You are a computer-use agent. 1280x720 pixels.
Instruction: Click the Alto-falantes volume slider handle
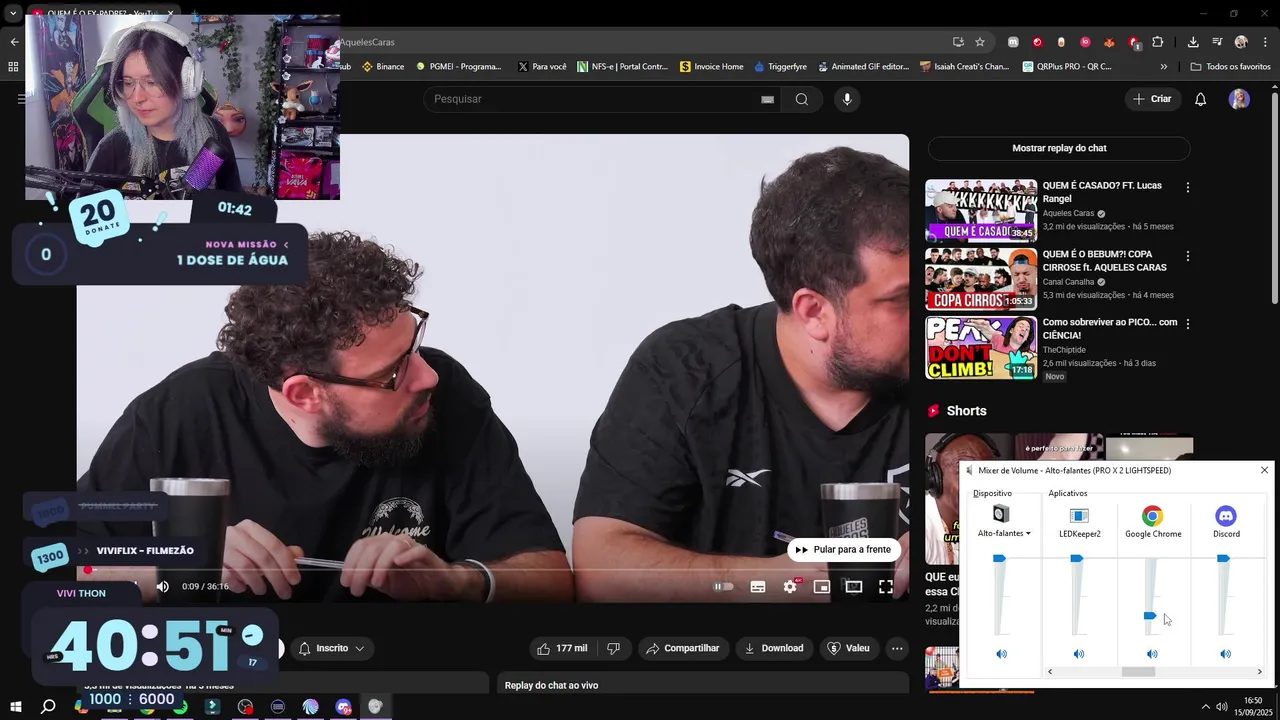[x=999, y=559]
